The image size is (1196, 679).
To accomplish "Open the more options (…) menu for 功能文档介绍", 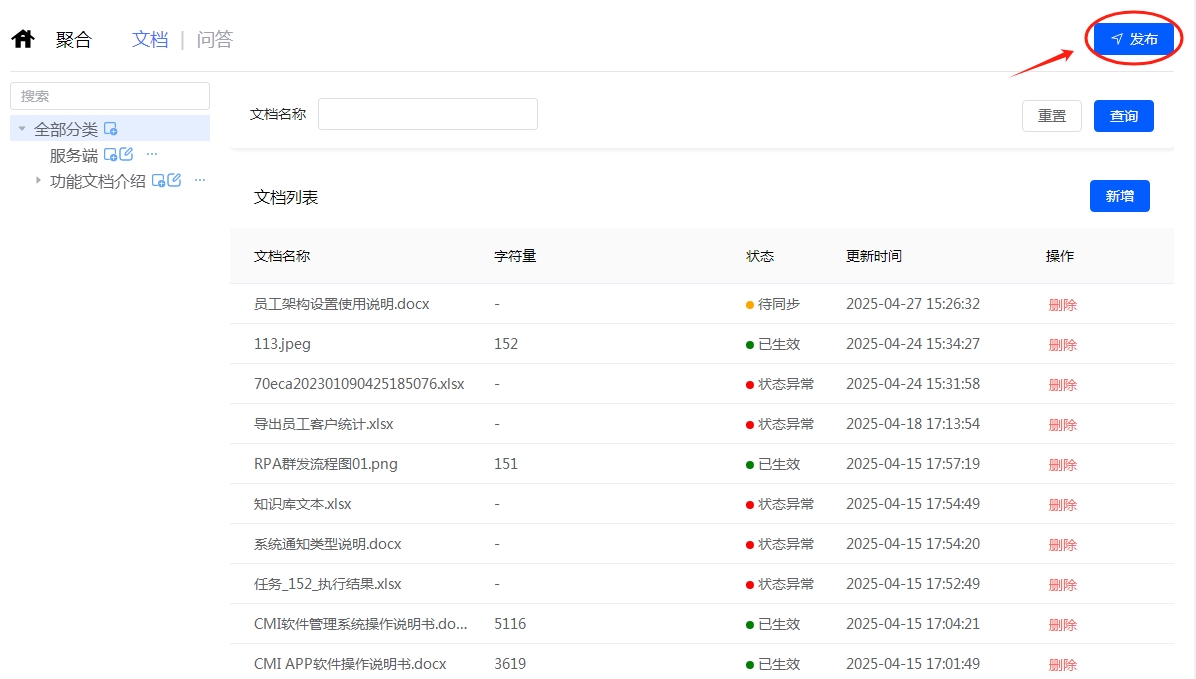I will point(199,180).
